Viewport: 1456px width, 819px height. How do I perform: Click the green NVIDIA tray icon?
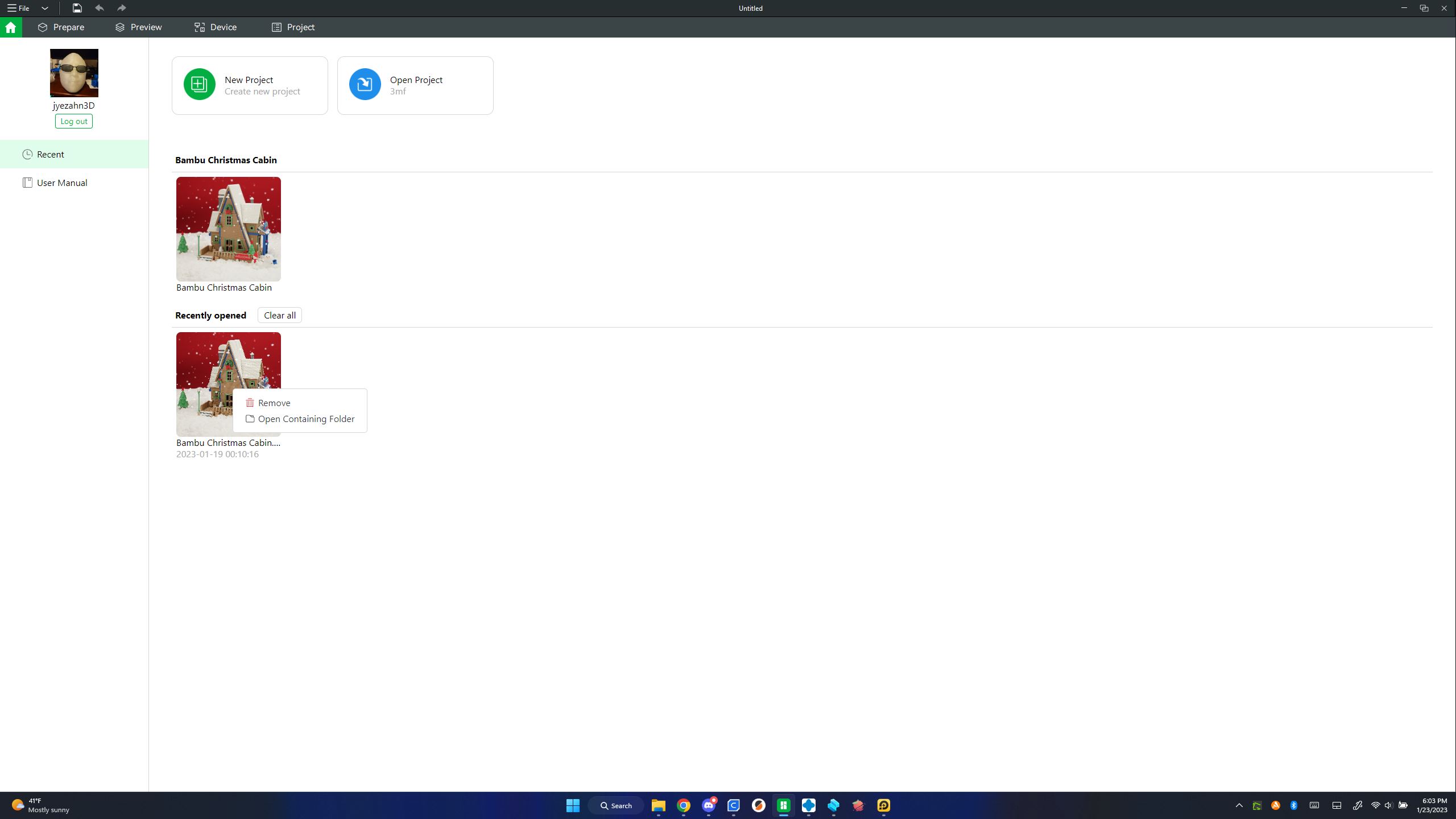(x=1257, y=805)
